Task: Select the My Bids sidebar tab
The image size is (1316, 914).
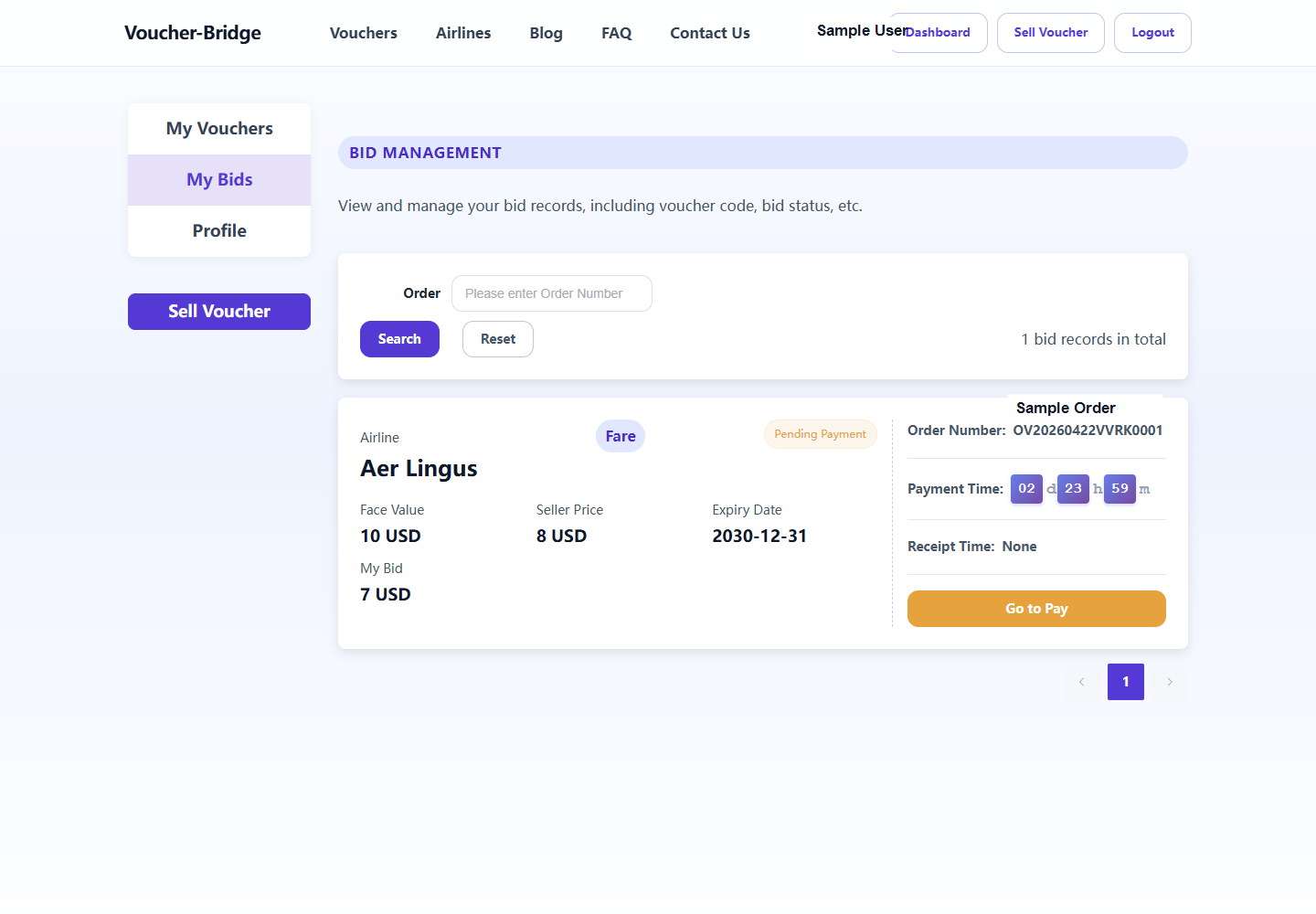Action: pos(219,180)
